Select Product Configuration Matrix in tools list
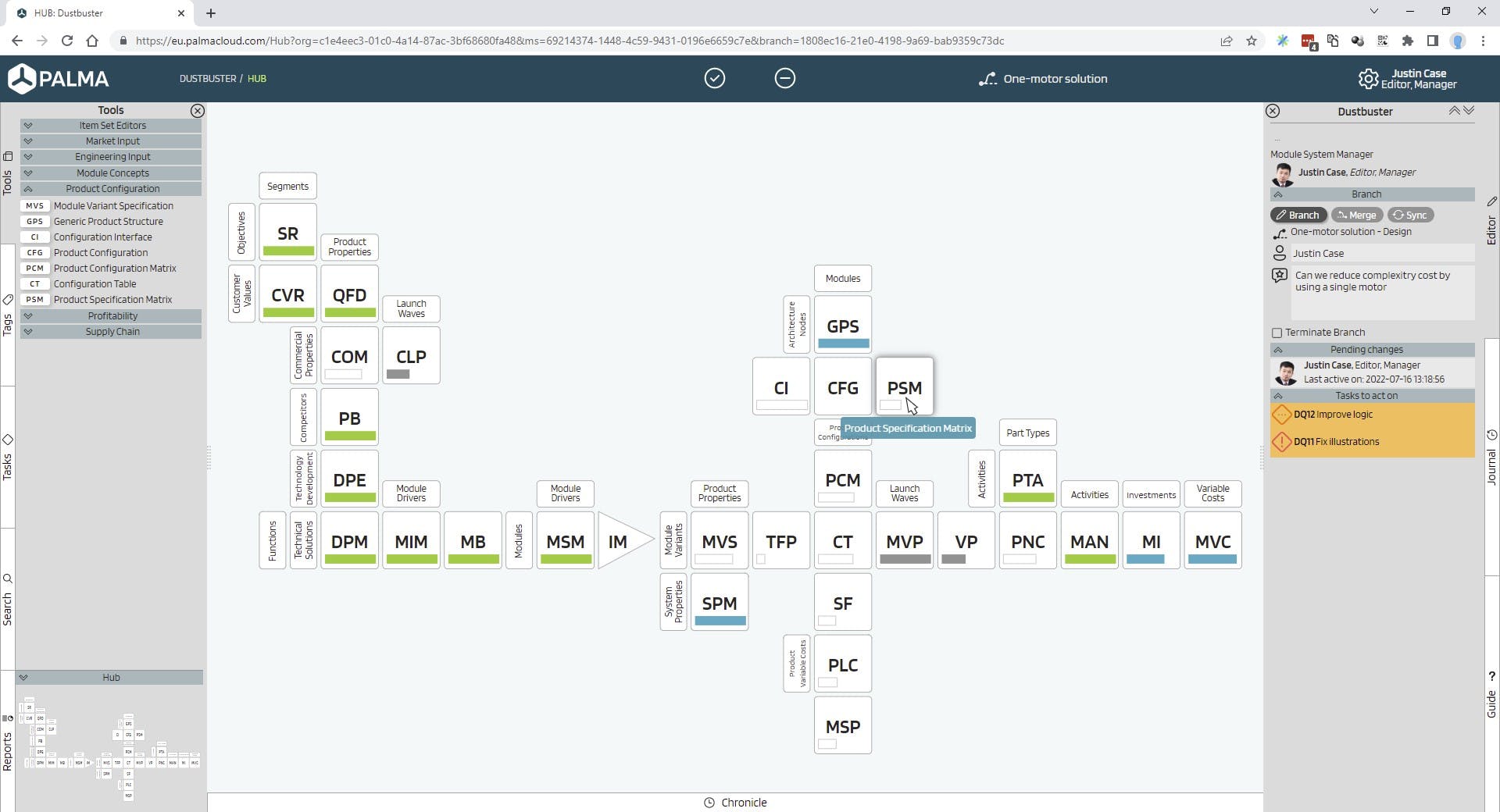Screen dimensions: 1500x812 [x=115, y=269]
